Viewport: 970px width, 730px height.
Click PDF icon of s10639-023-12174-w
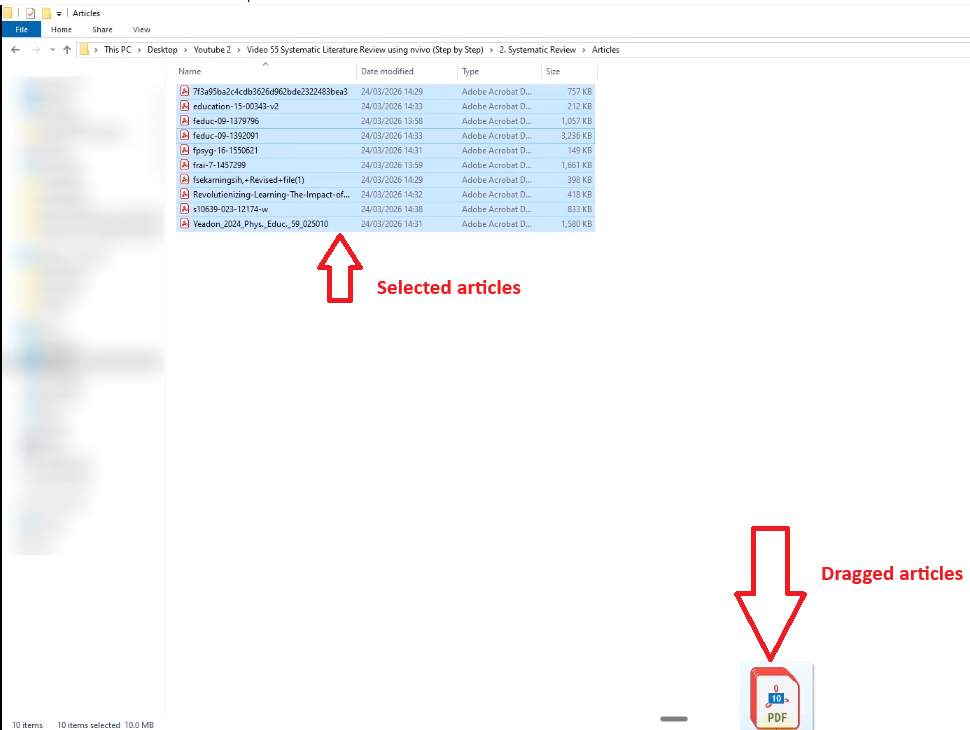click(x=184, y=209)
